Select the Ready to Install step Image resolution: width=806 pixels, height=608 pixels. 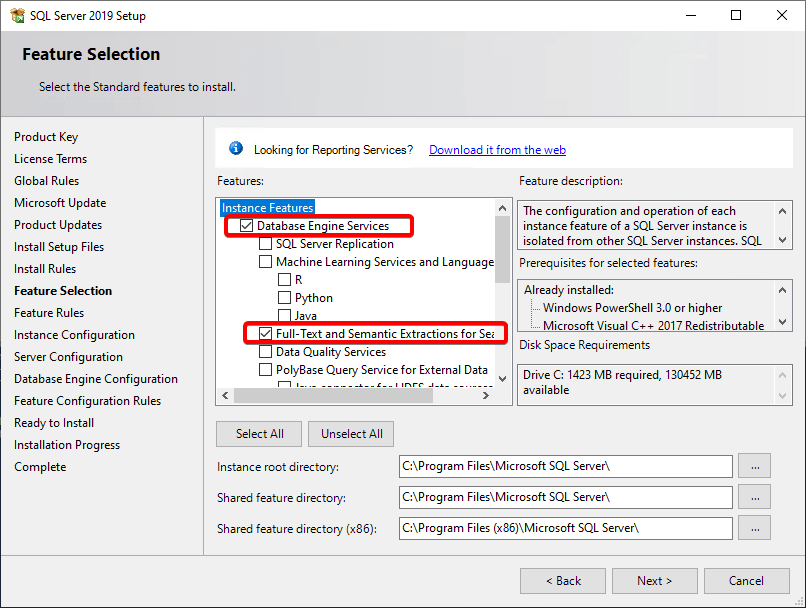(54, 423)
